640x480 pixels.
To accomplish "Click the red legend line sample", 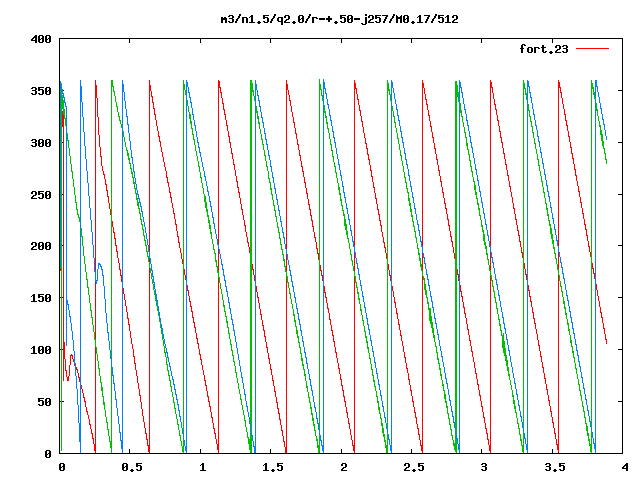I will pos(592,49).
